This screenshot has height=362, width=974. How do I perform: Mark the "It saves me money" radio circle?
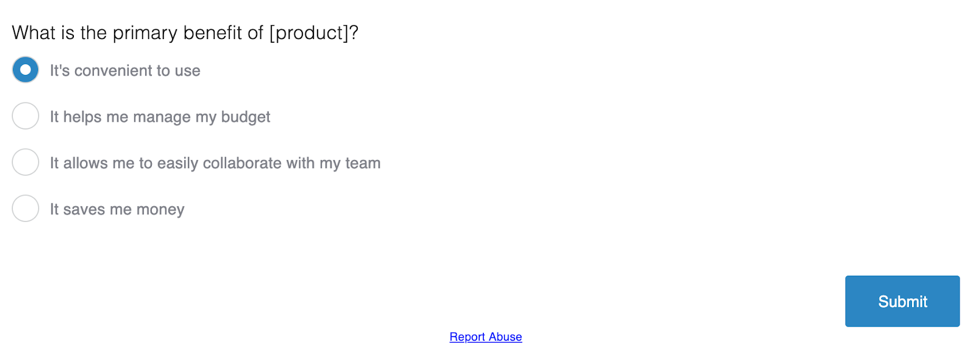[25, 209]
